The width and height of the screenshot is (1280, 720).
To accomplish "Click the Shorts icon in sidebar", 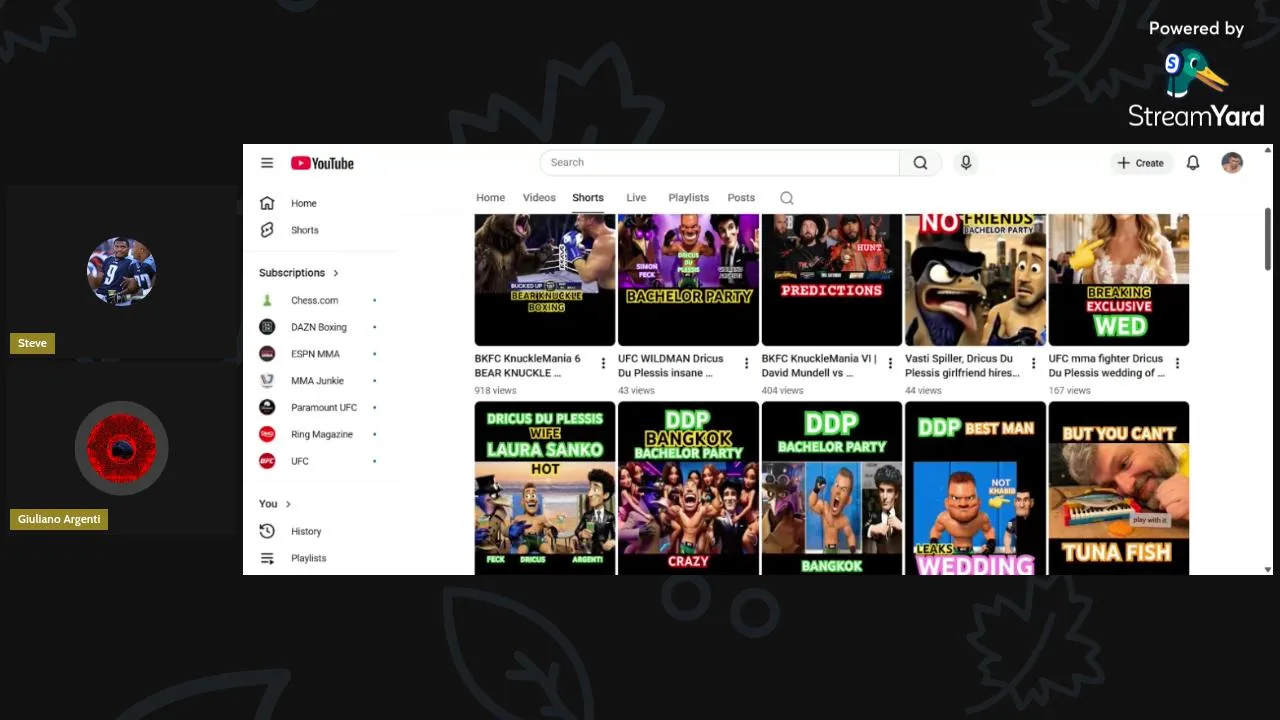I will (267, 230).
